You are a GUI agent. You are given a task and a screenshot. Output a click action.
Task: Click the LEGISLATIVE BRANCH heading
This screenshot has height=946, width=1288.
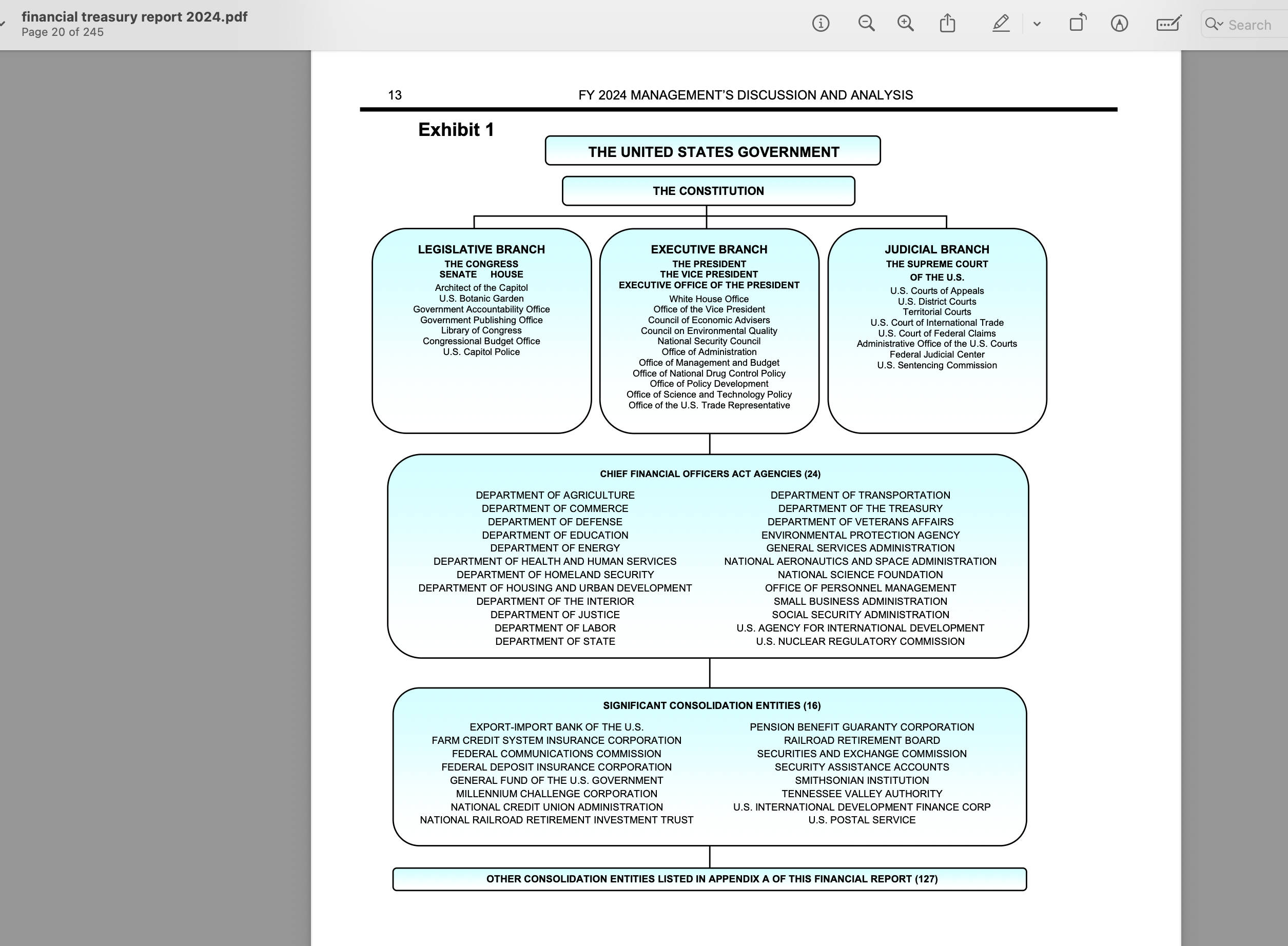pos(481,250)
